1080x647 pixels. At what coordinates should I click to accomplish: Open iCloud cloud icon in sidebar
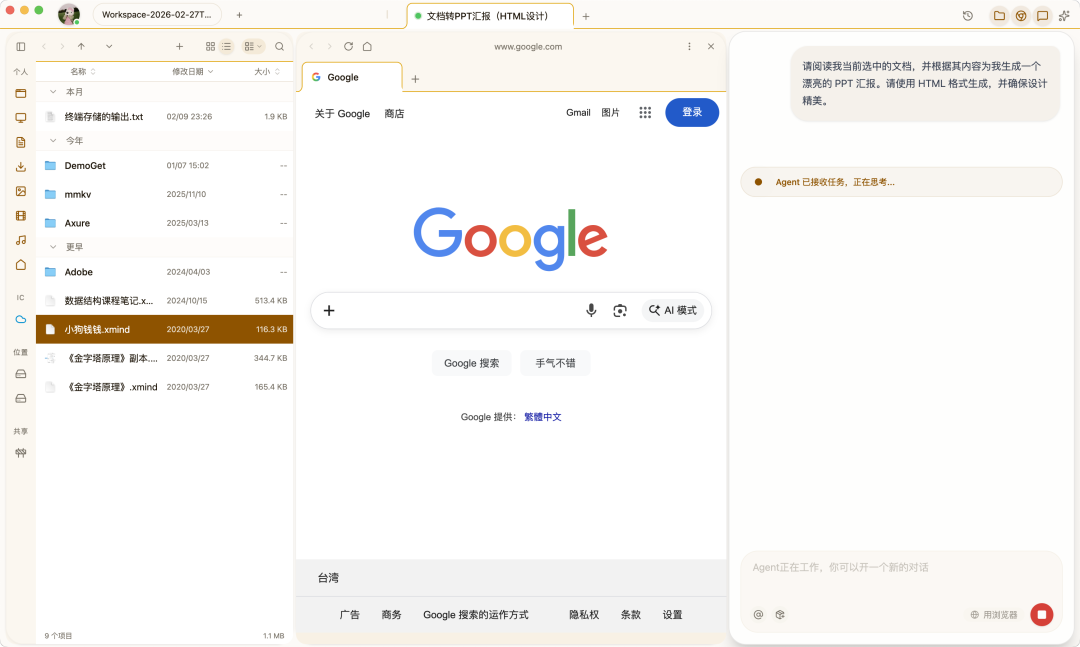click(x=21, y=319)
